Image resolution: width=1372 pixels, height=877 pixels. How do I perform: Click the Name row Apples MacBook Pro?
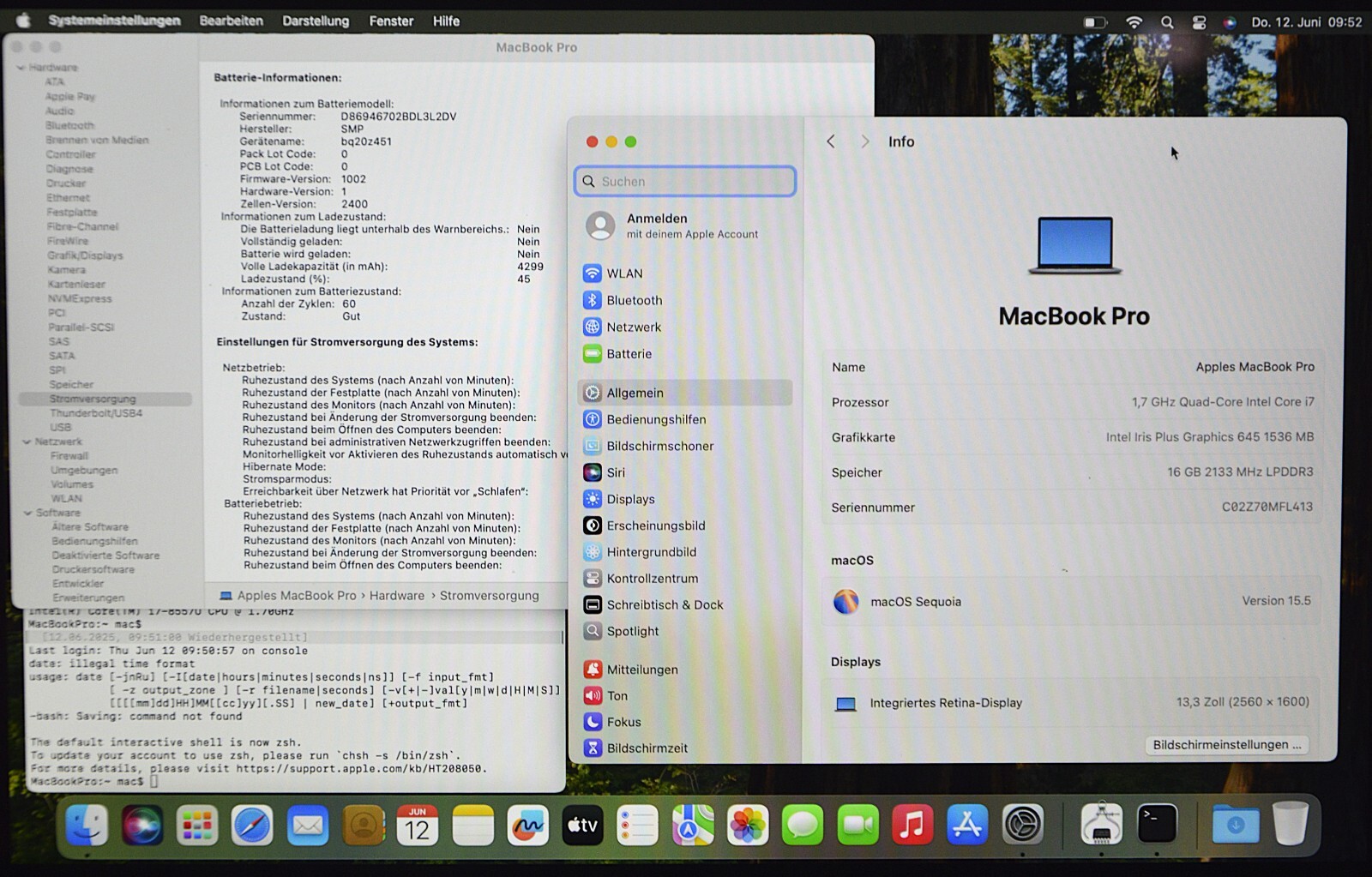pos(1072,367)
